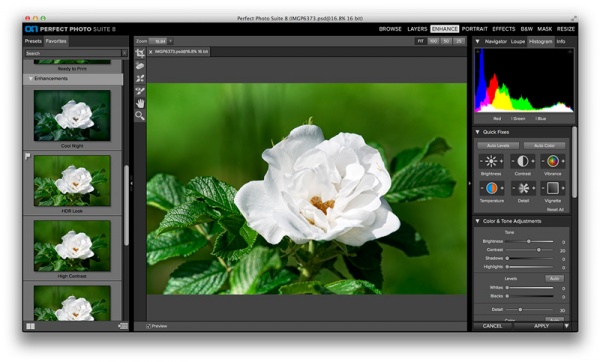Collapse the Quick Fixes section
Screen dimensions: 600x362
tap(478, 132)
